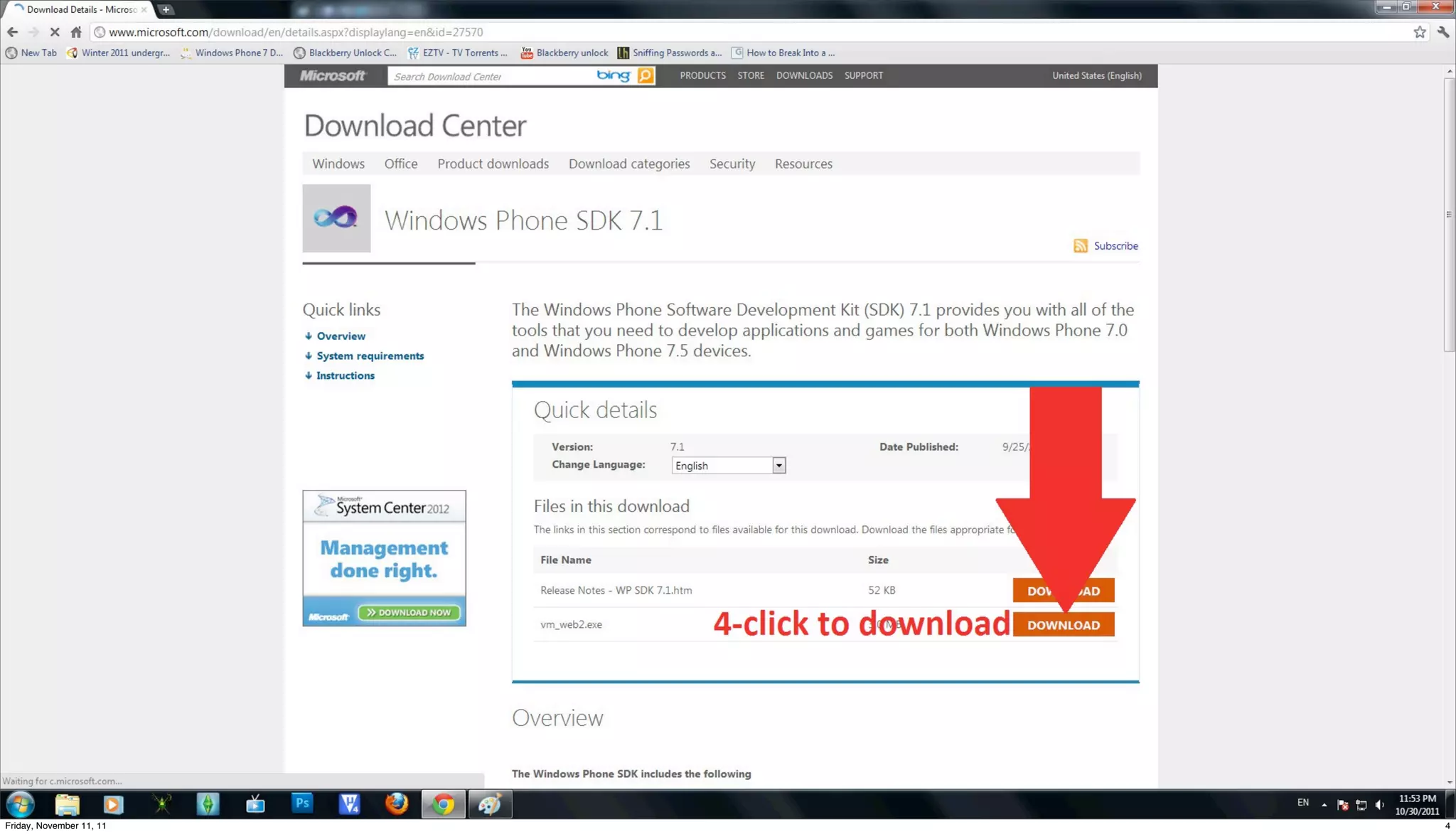Click DOWNLOADS in the Microsoft top menu

(x=804, y=75)
